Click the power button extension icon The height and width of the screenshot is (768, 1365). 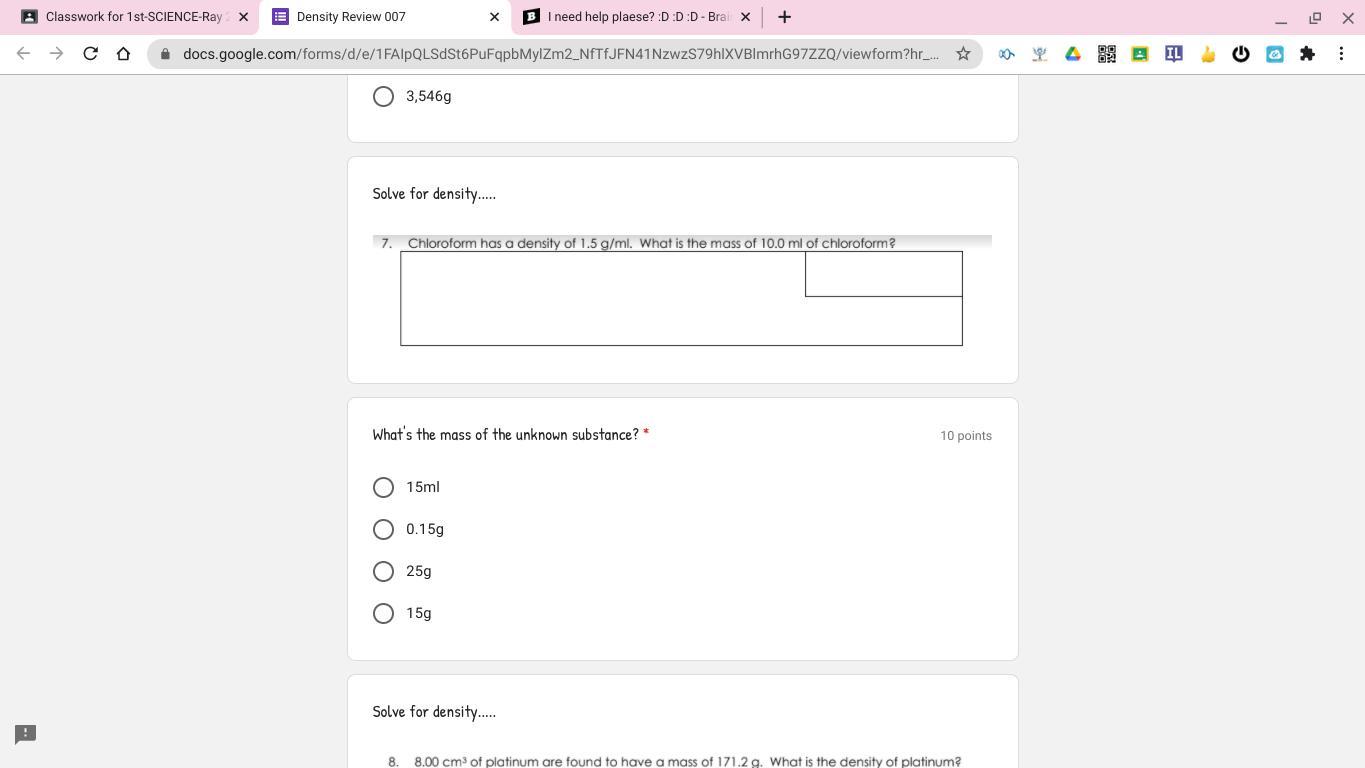pyautogui.click(x=1241, y=54)
